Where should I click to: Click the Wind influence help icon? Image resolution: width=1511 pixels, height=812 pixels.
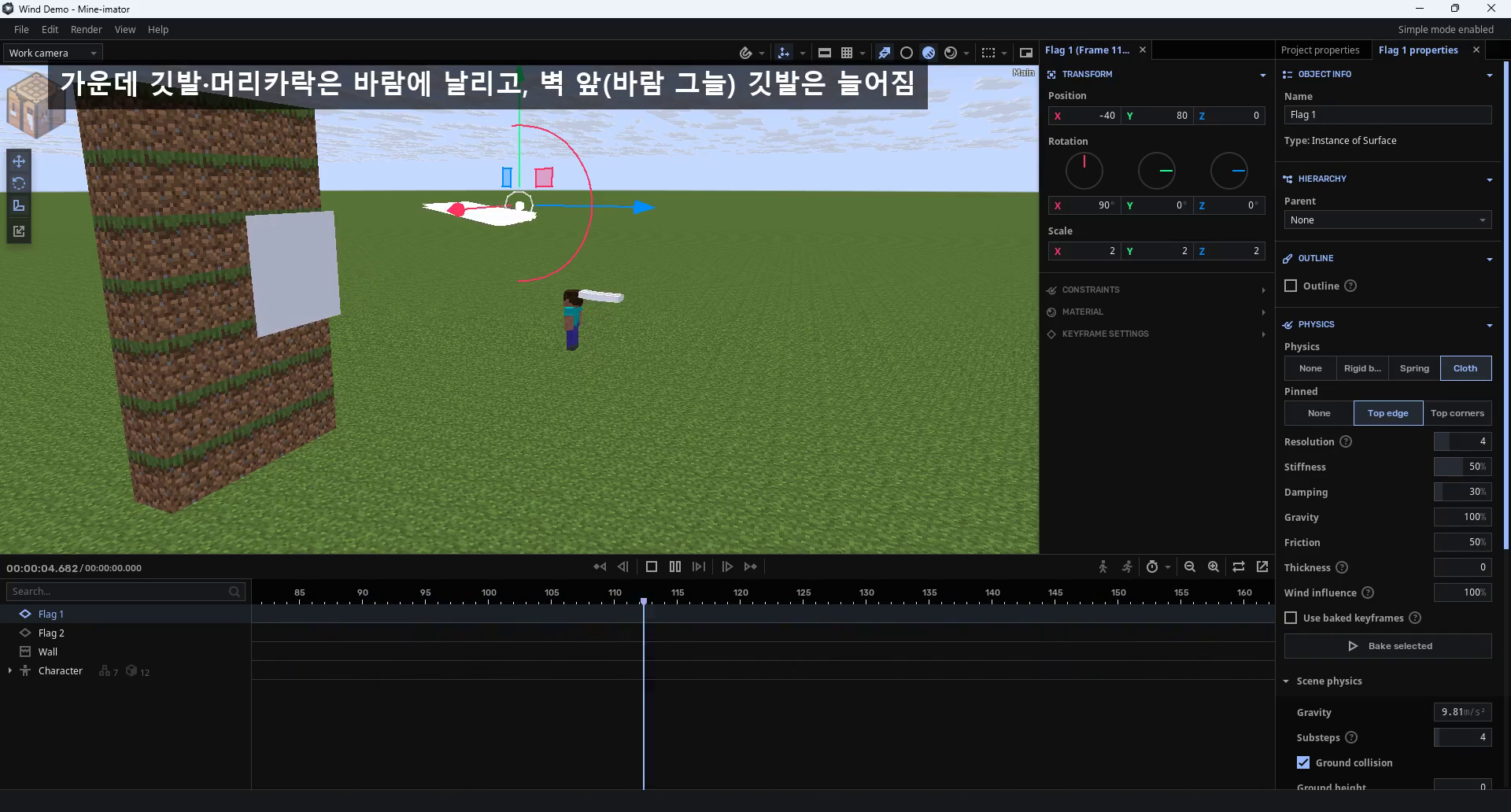click(x=1368, y=592)
